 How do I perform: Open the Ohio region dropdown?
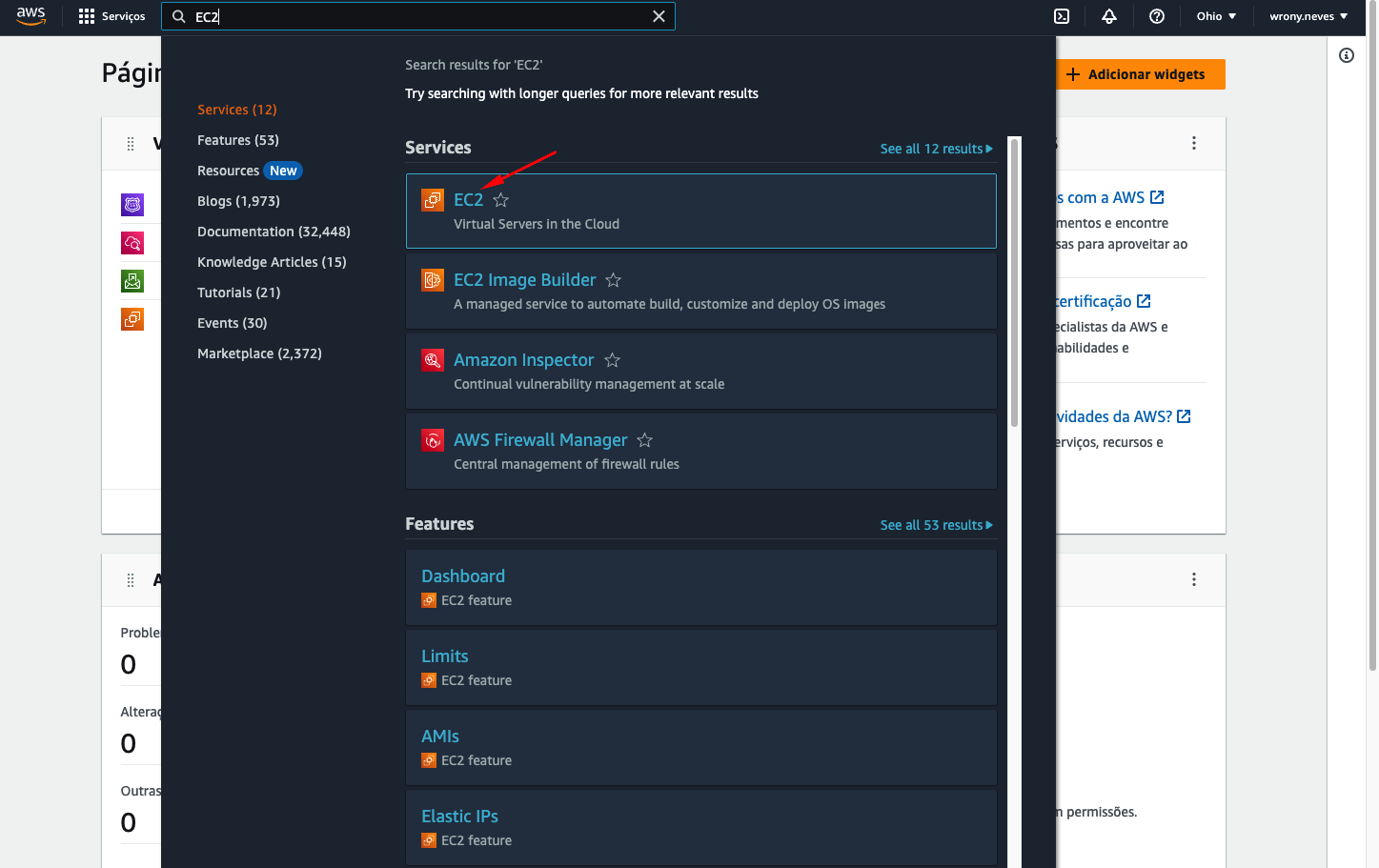[x=1216, y=16]
